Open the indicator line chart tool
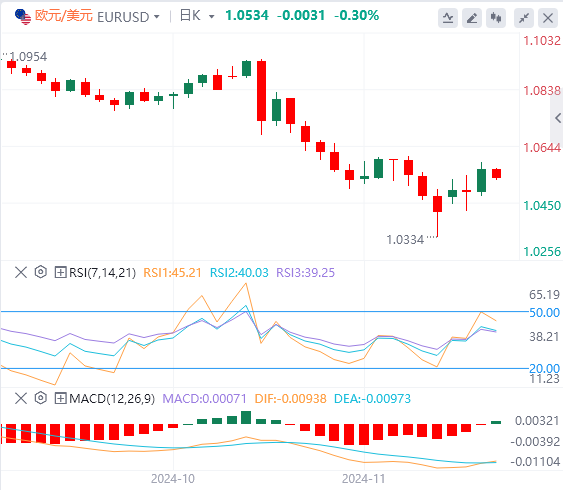The height and width of the screenshot is (490, 563). click(448, 18)
